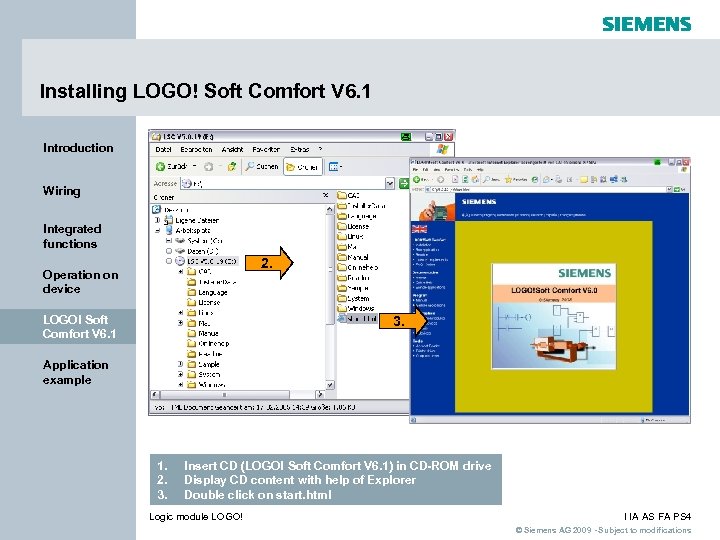
Task: Open the Ansicht menu
Action: (x=232, y=149)
